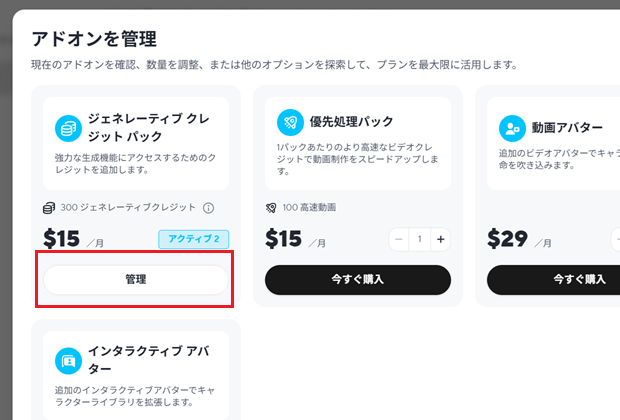Click 今すぐ購入 for 優先処理パック

point(357,280)
